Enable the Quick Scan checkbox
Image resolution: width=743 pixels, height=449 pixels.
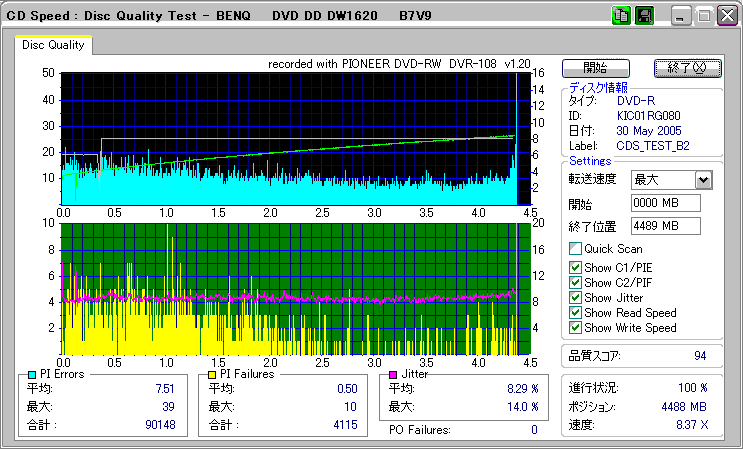click(575, 249)
